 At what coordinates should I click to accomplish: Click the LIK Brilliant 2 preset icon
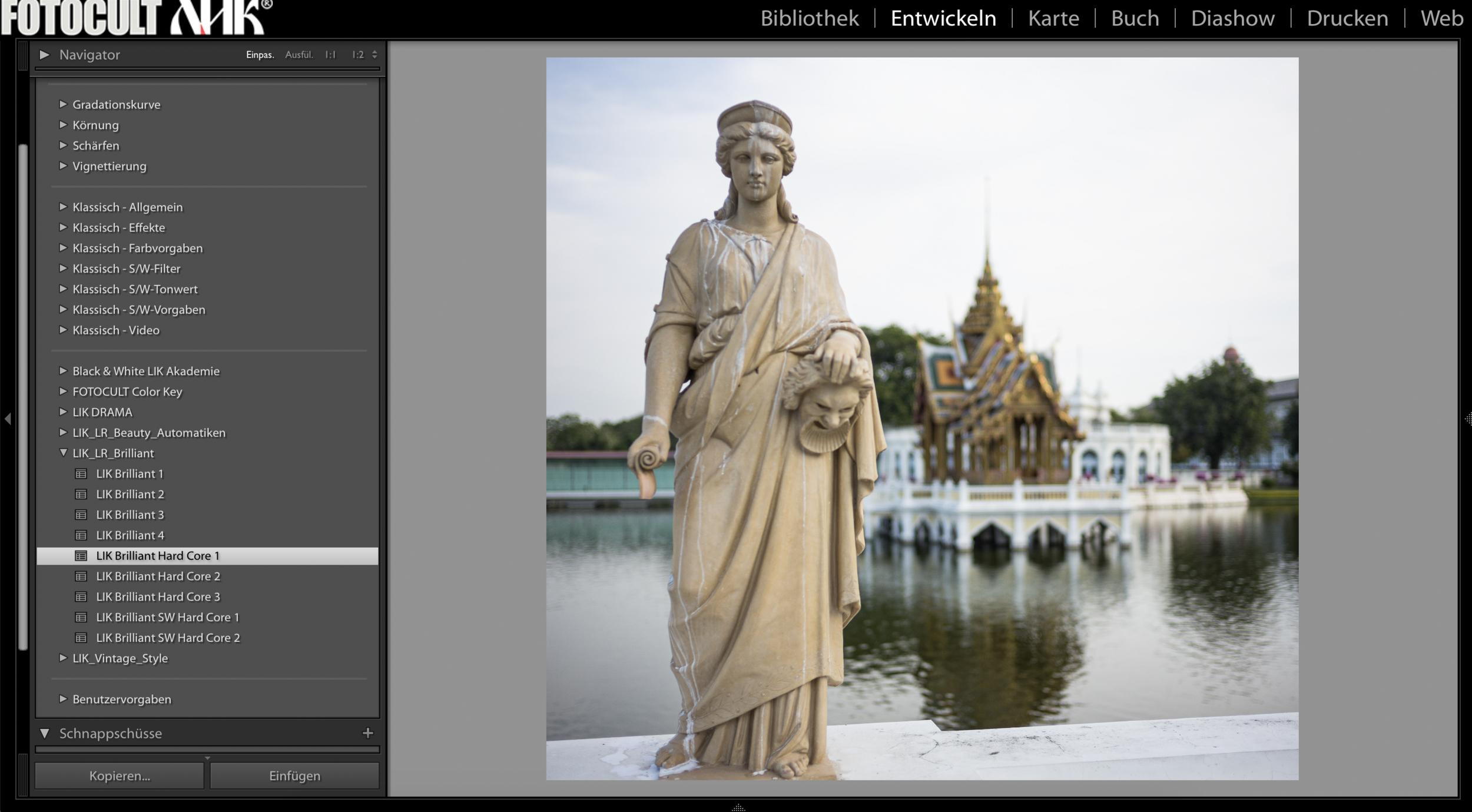[81, 494]
